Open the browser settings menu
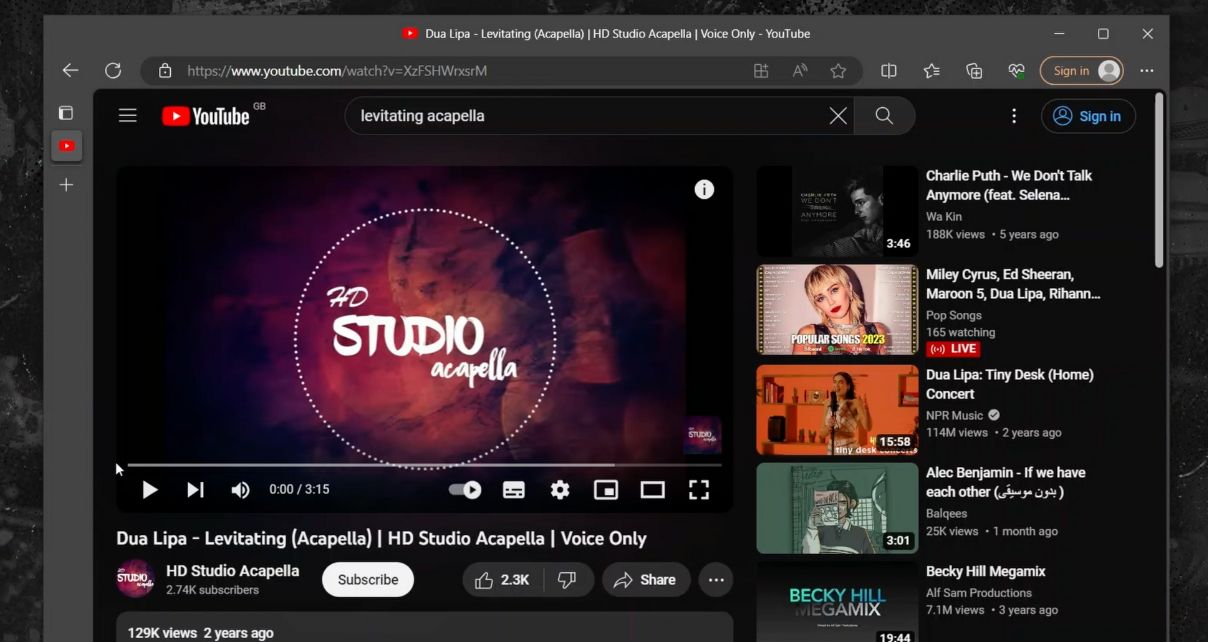 coord(1146,70)
